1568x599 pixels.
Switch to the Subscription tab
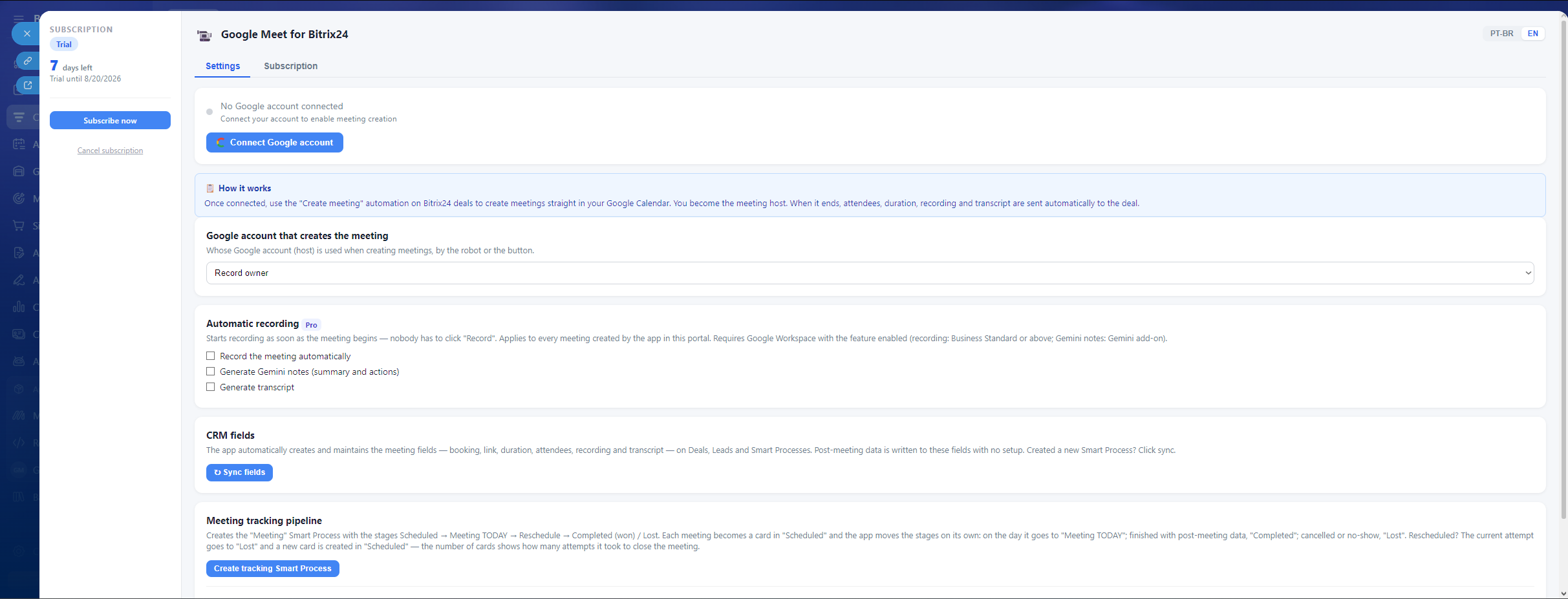tap(290, 66)
